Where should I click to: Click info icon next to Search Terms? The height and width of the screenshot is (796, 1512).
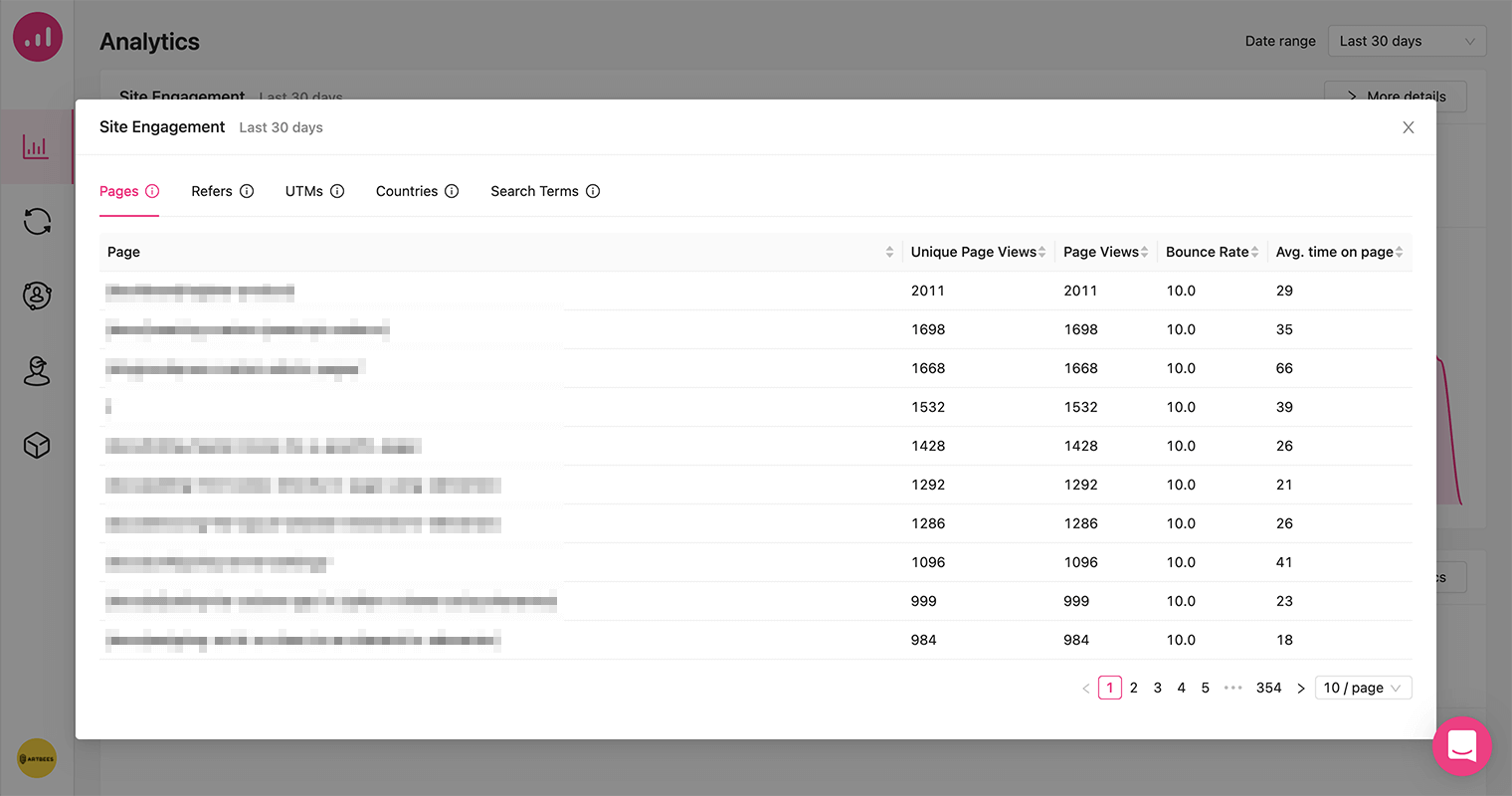pos(593,191)
